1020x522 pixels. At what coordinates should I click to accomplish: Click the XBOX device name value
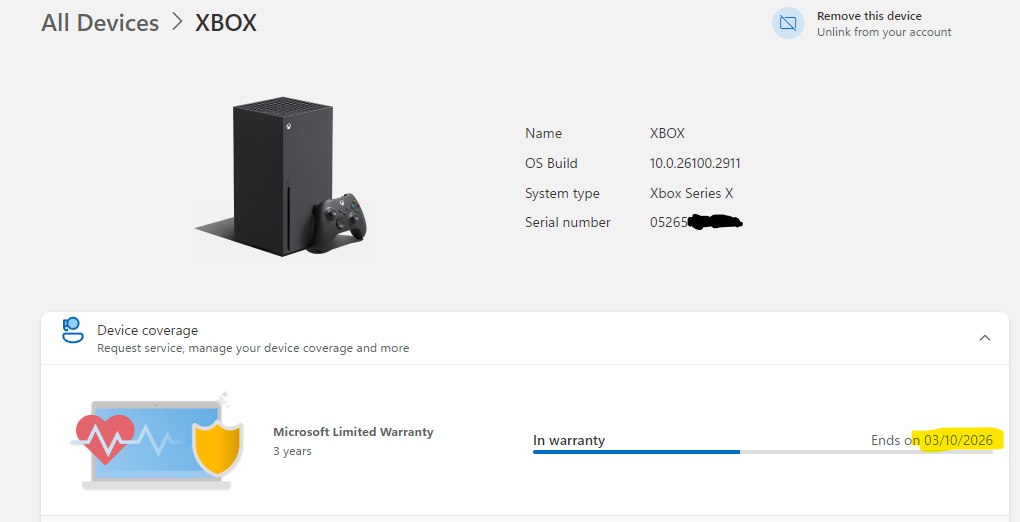click(x=667, y=133)
